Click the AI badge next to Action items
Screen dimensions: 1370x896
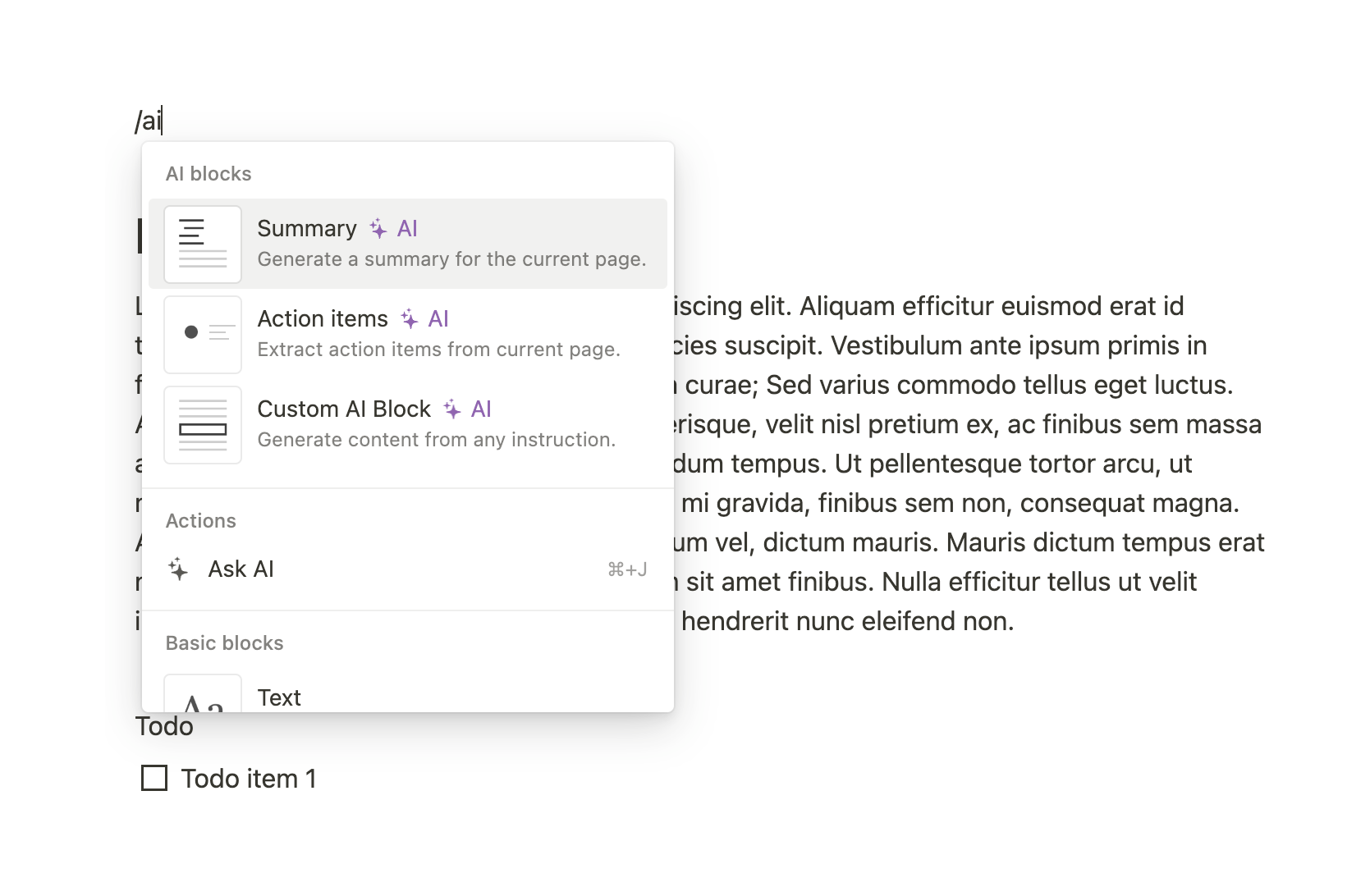pos(425,318)
